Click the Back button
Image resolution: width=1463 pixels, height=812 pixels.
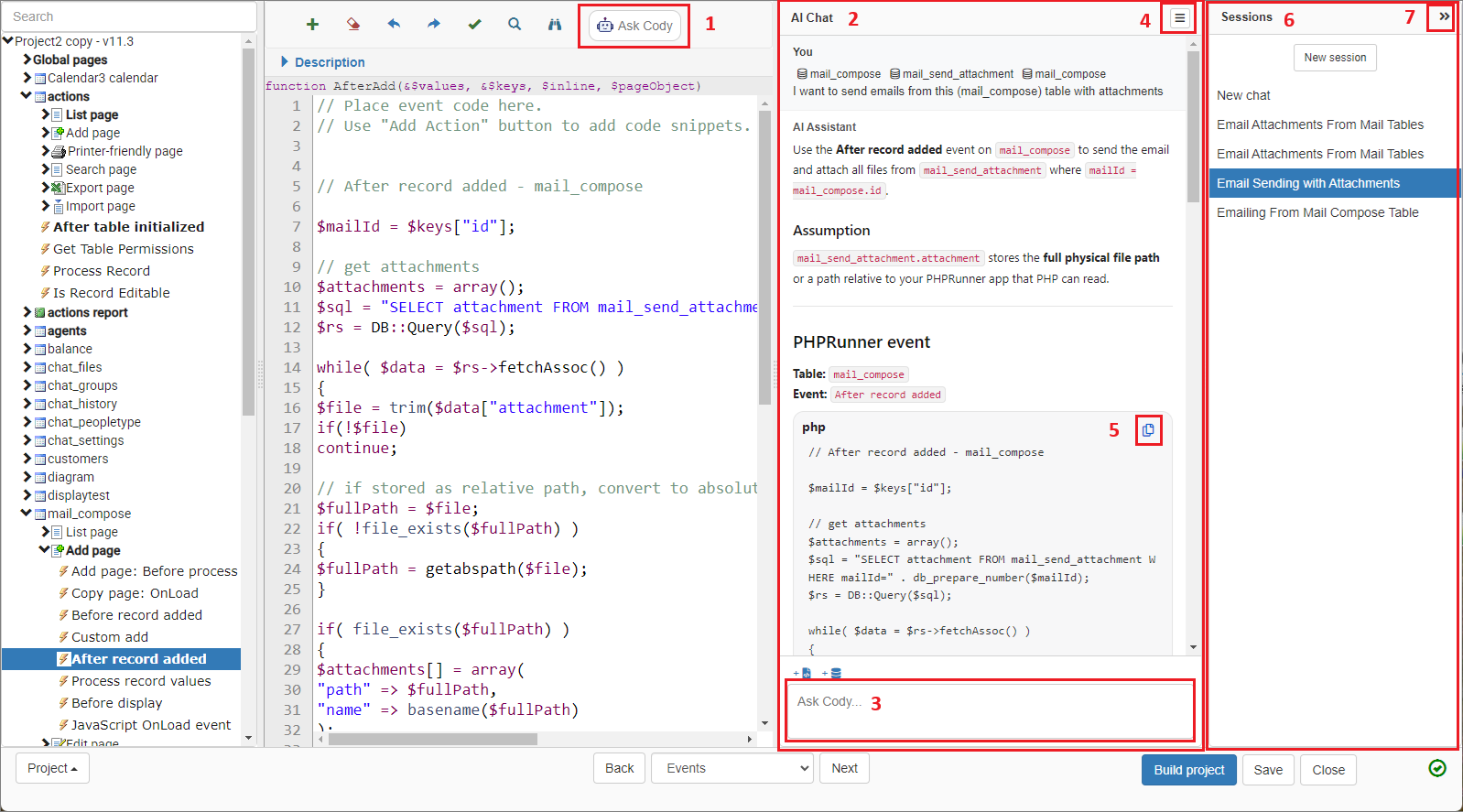[620, 768]
